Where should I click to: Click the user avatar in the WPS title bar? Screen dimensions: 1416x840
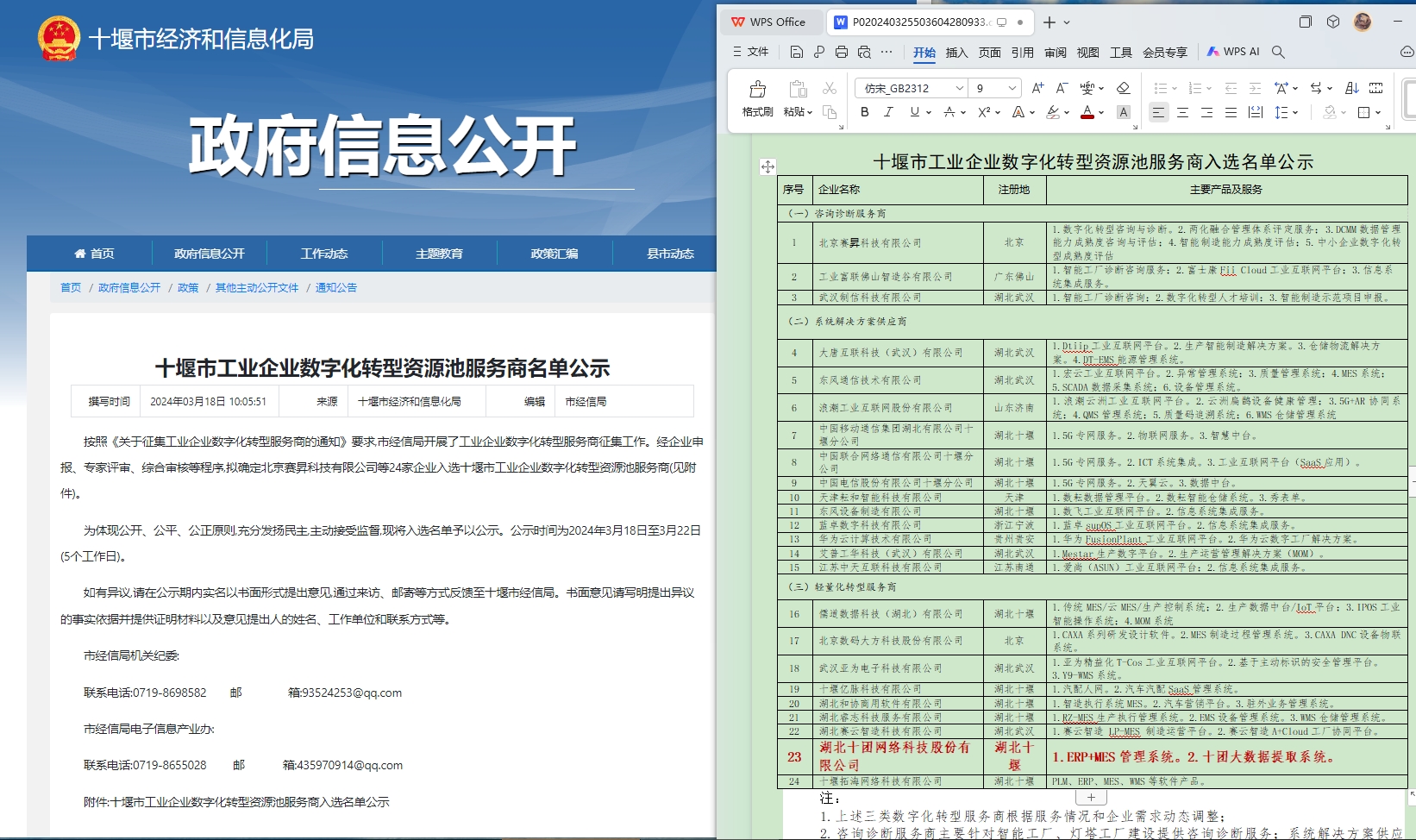point(1363,22)
